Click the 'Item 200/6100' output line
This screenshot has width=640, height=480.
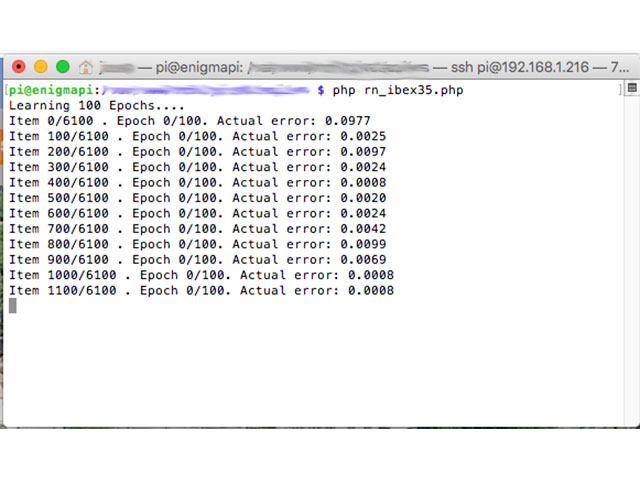click(x=198, y=152)
